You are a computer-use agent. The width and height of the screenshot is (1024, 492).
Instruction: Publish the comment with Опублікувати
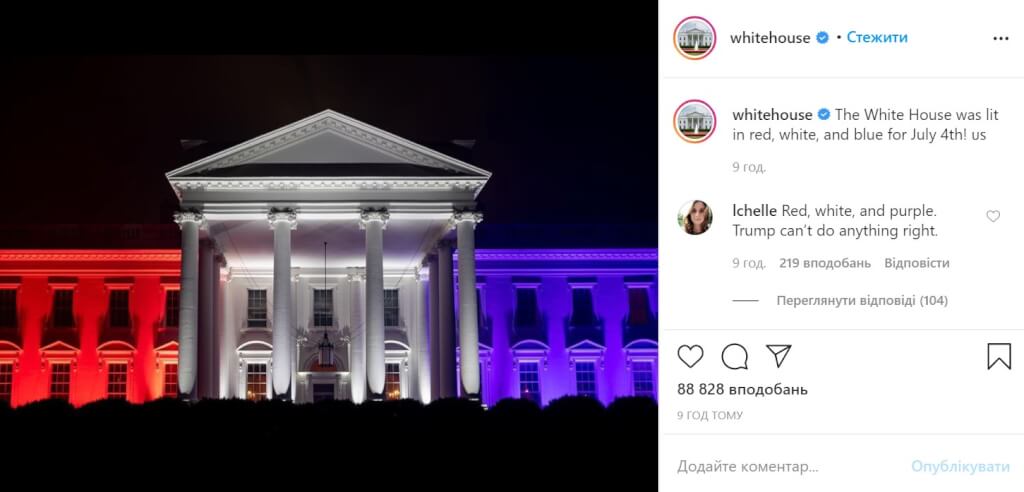961,467
